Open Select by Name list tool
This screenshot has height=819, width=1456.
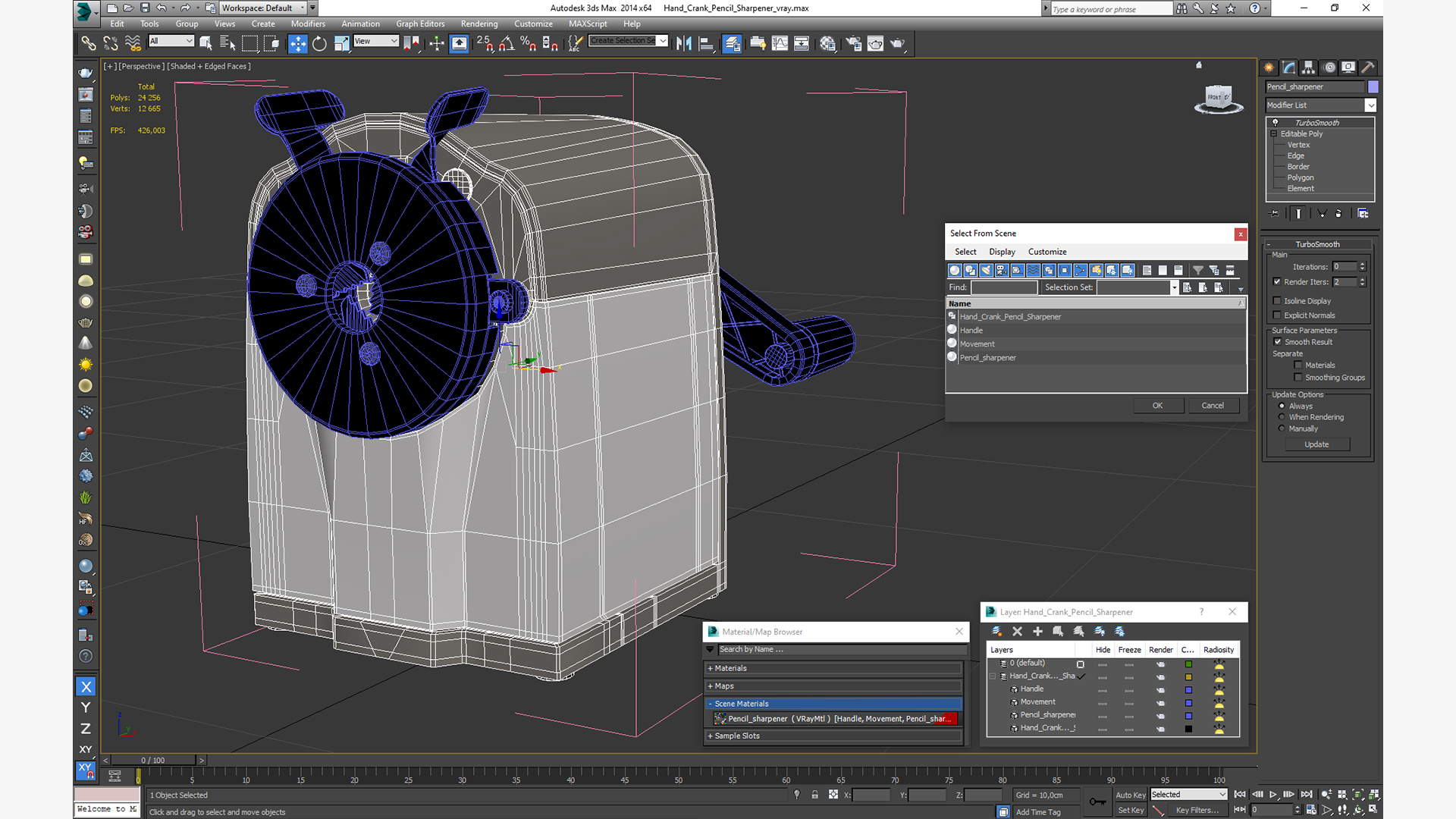click(x=227, y=44)
